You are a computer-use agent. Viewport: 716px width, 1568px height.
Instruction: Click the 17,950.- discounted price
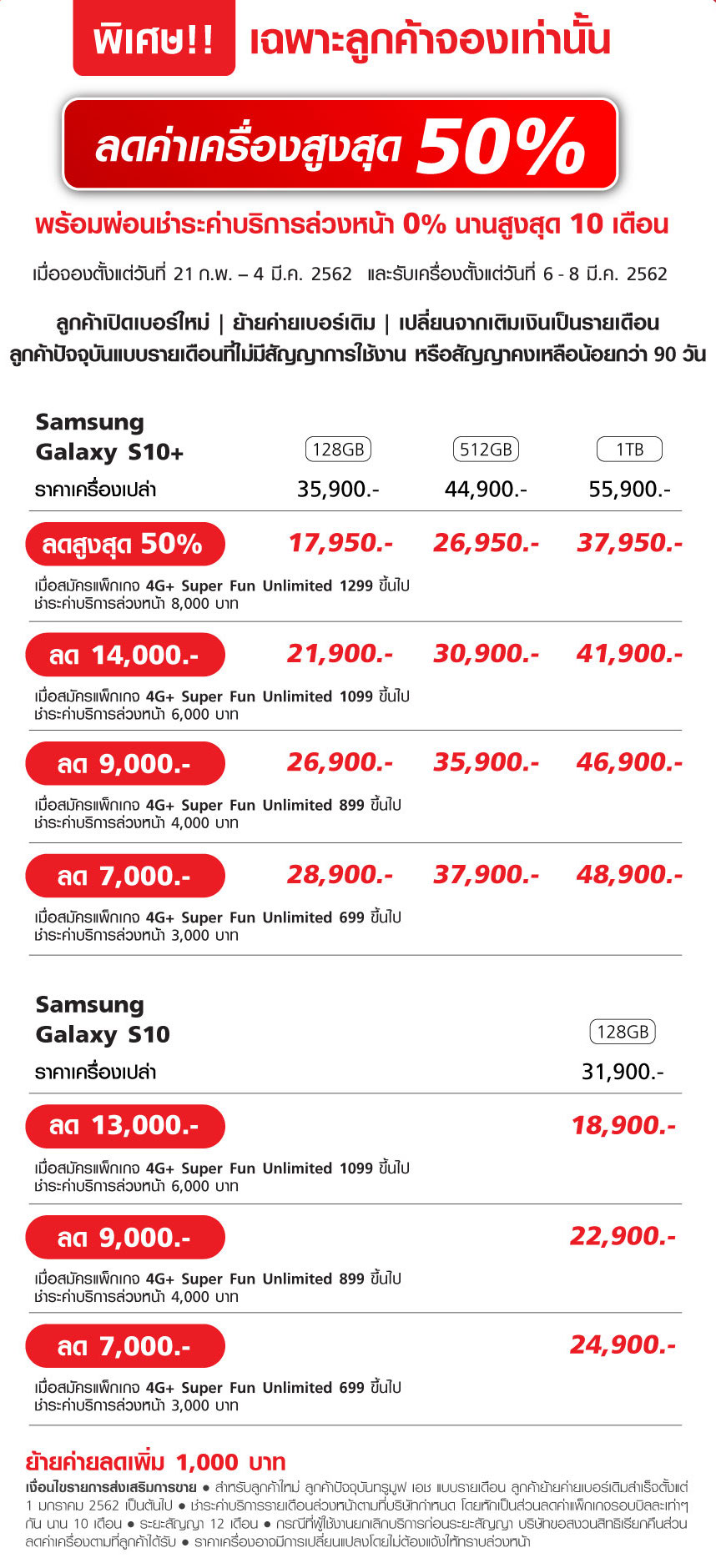point(340,543)
